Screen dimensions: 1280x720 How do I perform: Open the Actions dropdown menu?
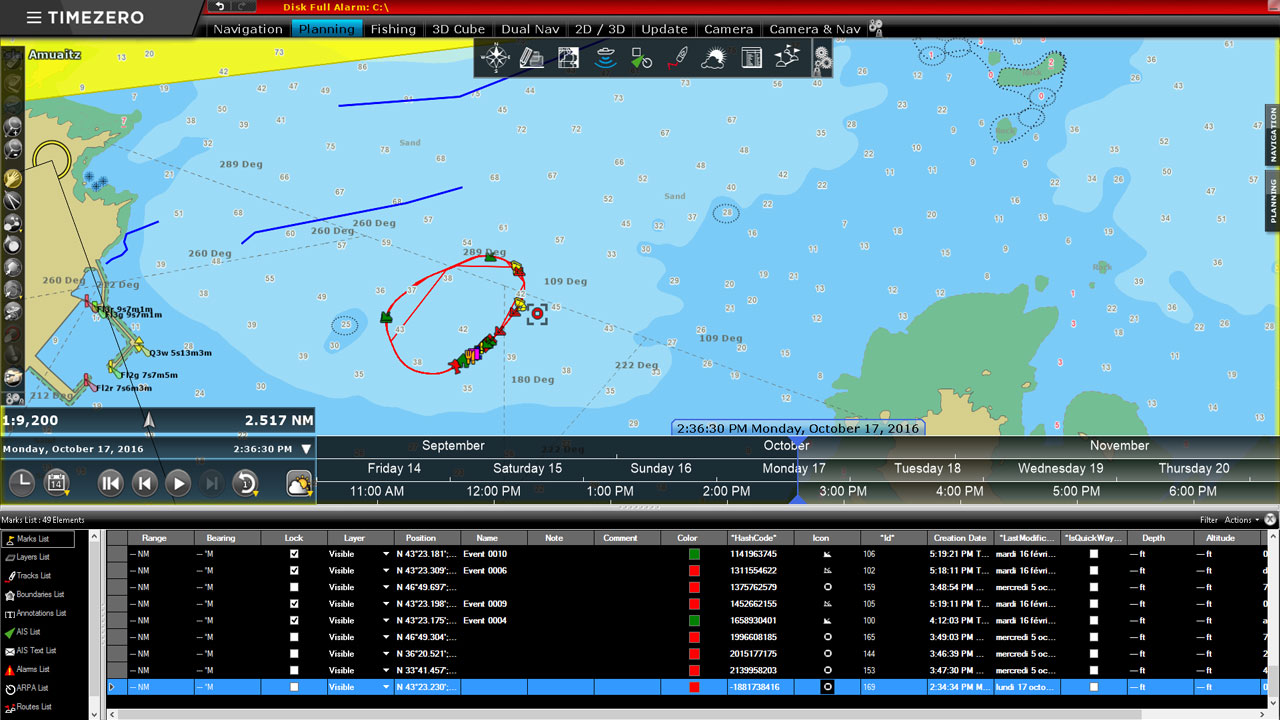click(1243, 520)
